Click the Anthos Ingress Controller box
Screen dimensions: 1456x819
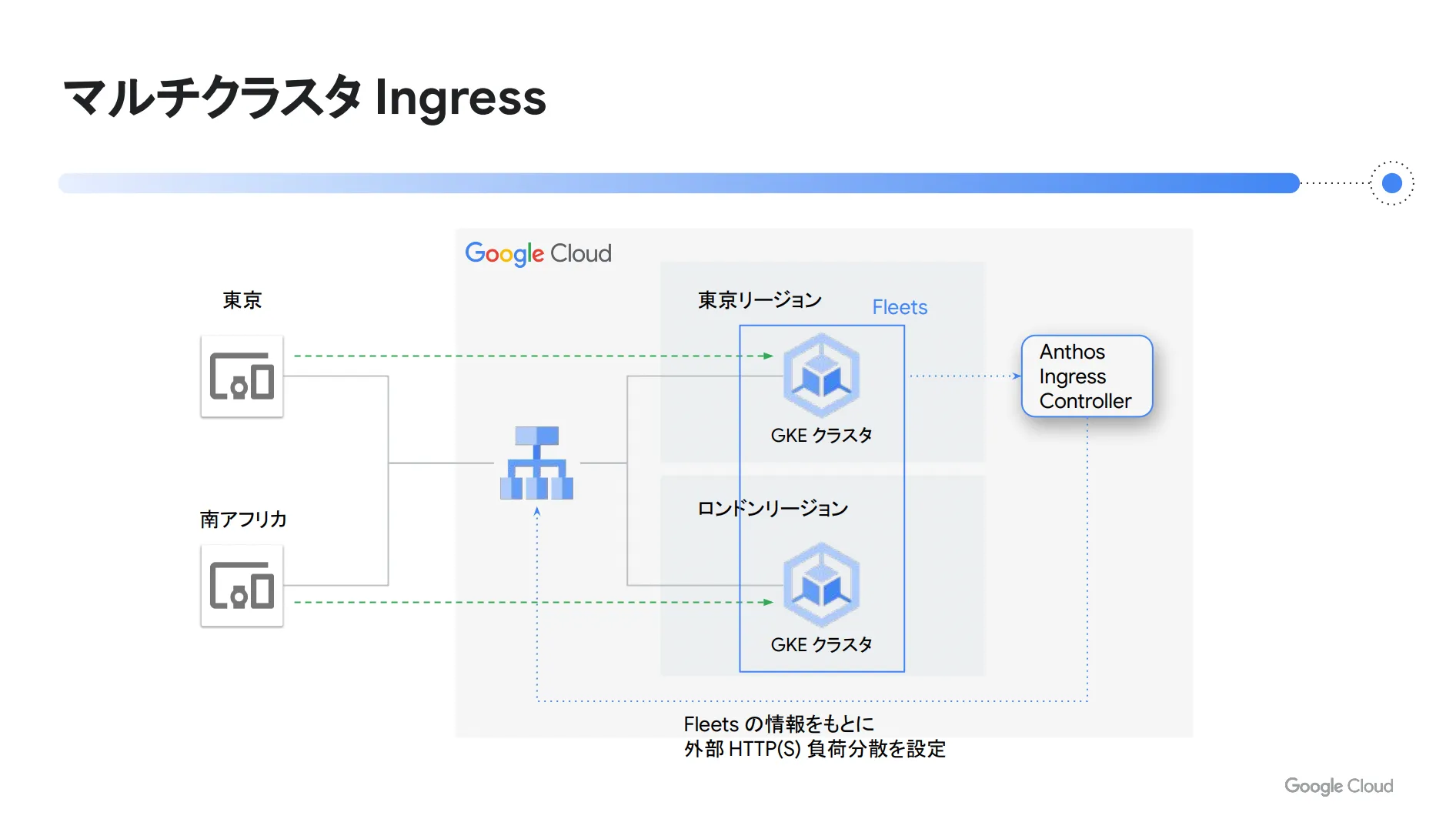tap(1087, 376)
